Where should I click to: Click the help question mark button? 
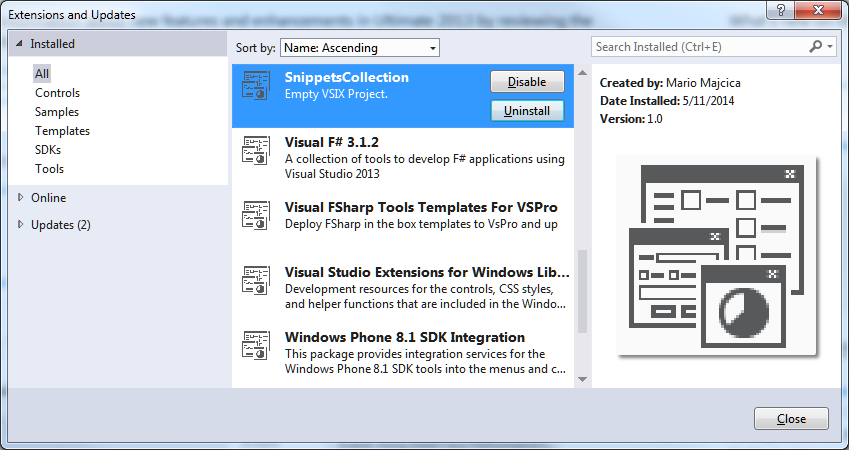(781, 10)
